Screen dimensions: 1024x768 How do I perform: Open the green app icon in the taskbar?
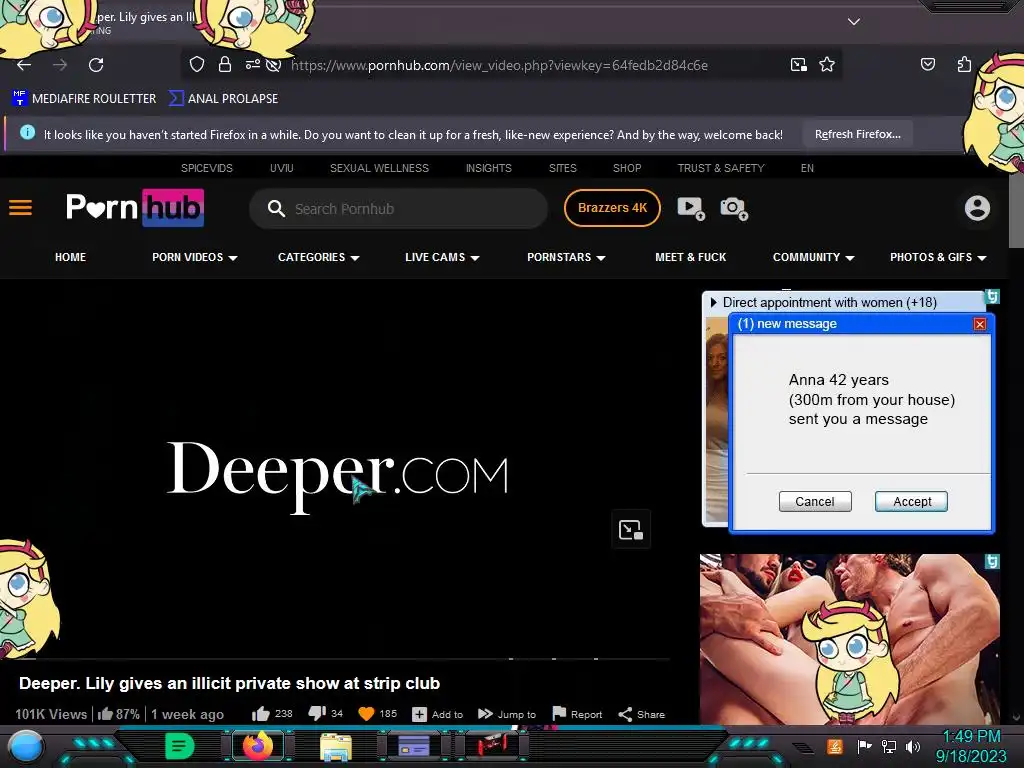click(x=180, y=746)
